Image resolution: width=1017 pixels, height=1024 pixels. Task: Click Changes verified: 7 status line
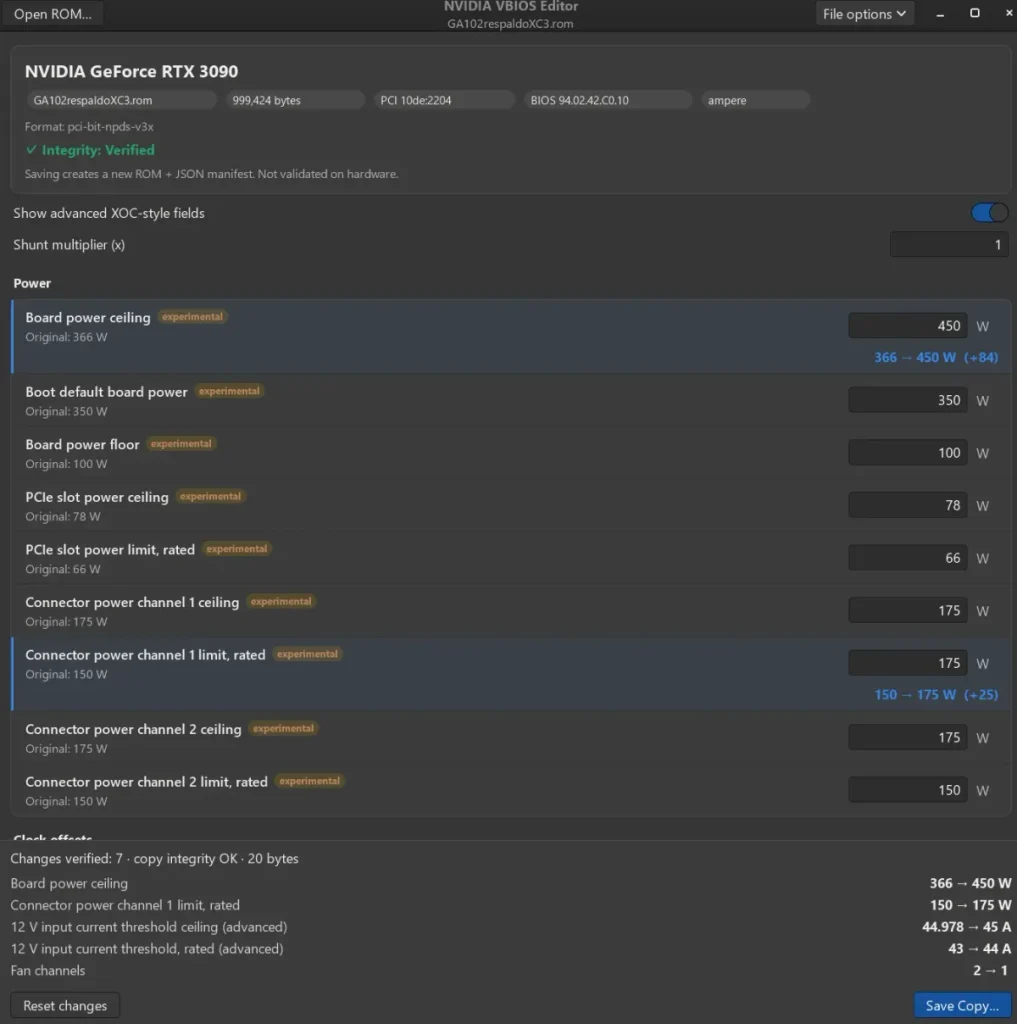[x=154, y=859]
